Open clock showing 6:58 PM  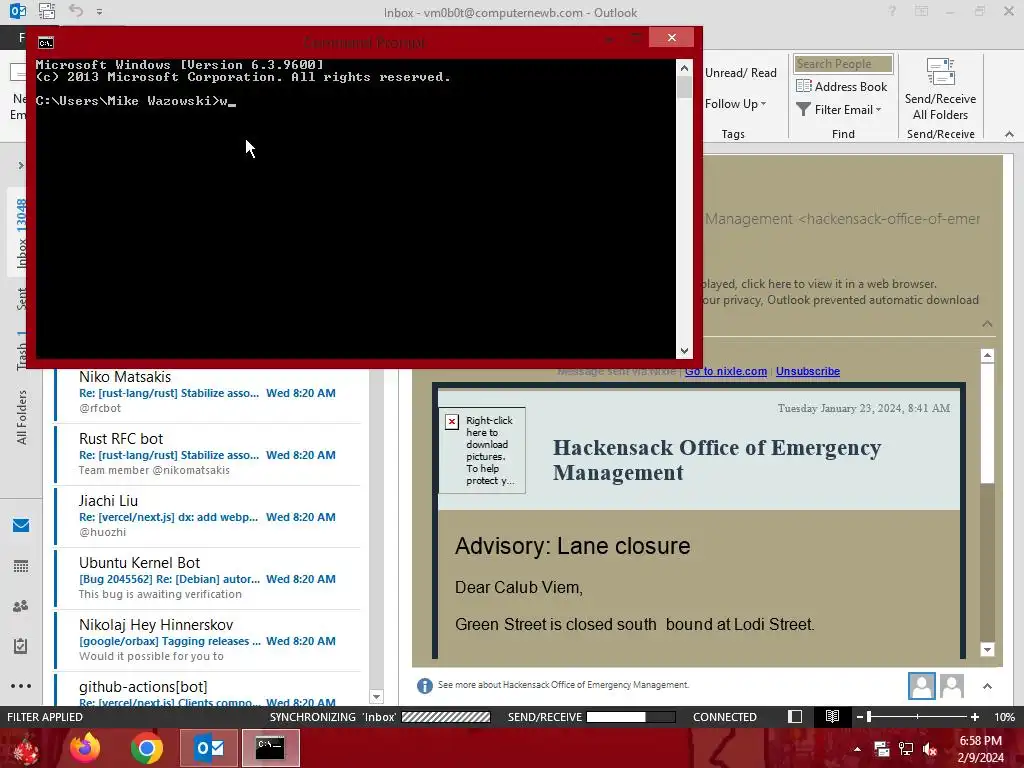pos(980,749)
